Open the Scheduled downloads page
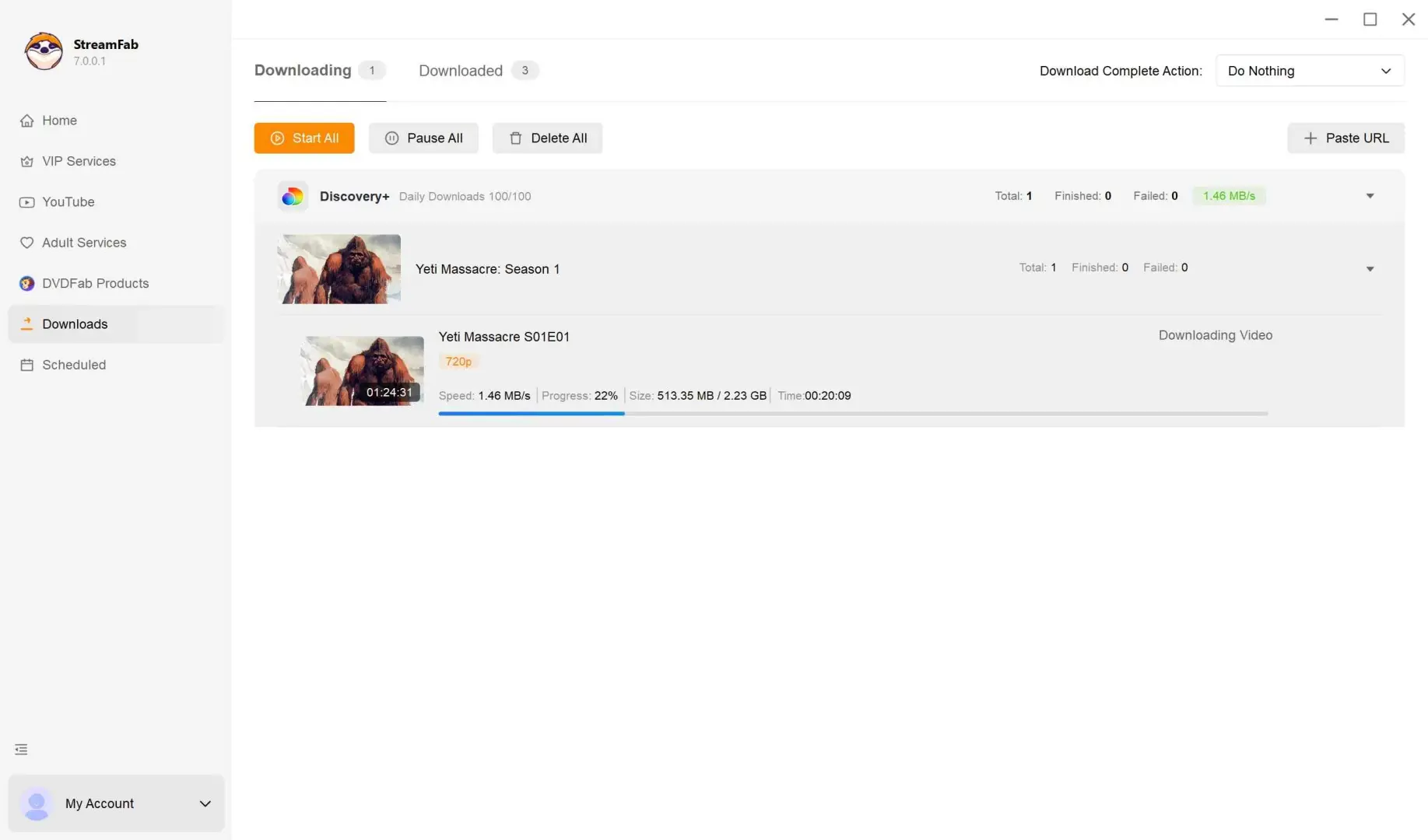 [x=116, y=365]
